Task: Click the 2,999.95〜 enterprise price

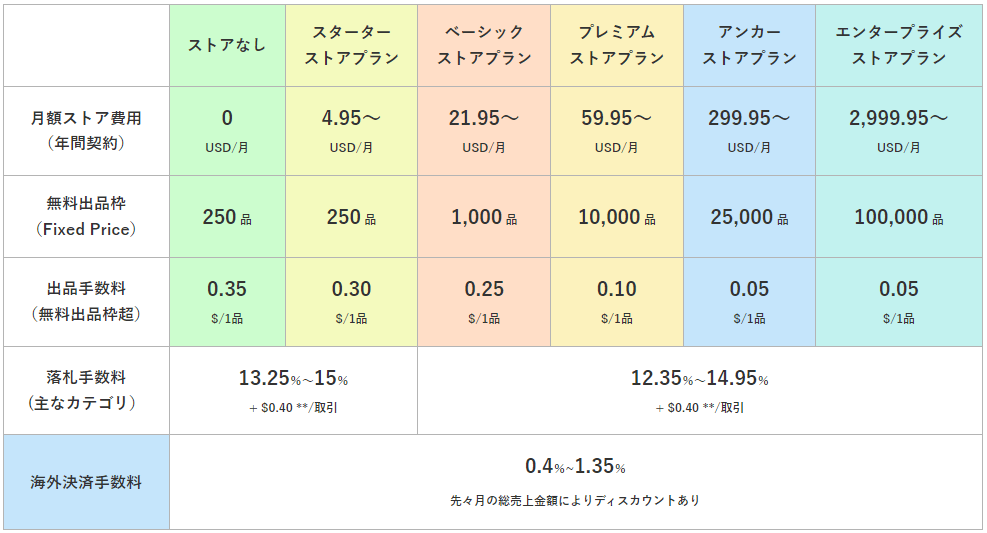Action: [x=898, y=118]
